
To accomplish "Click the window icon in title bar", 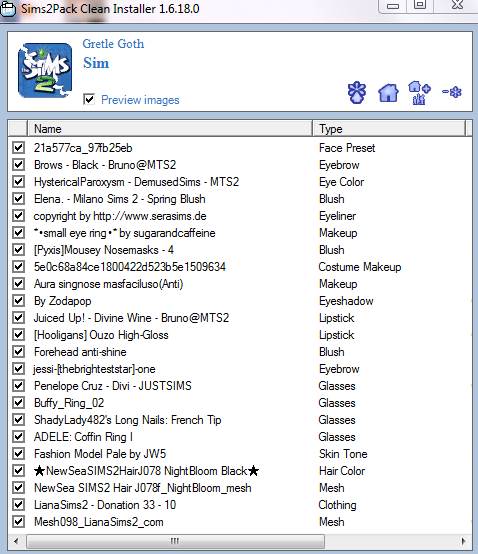I will point(8,8).
